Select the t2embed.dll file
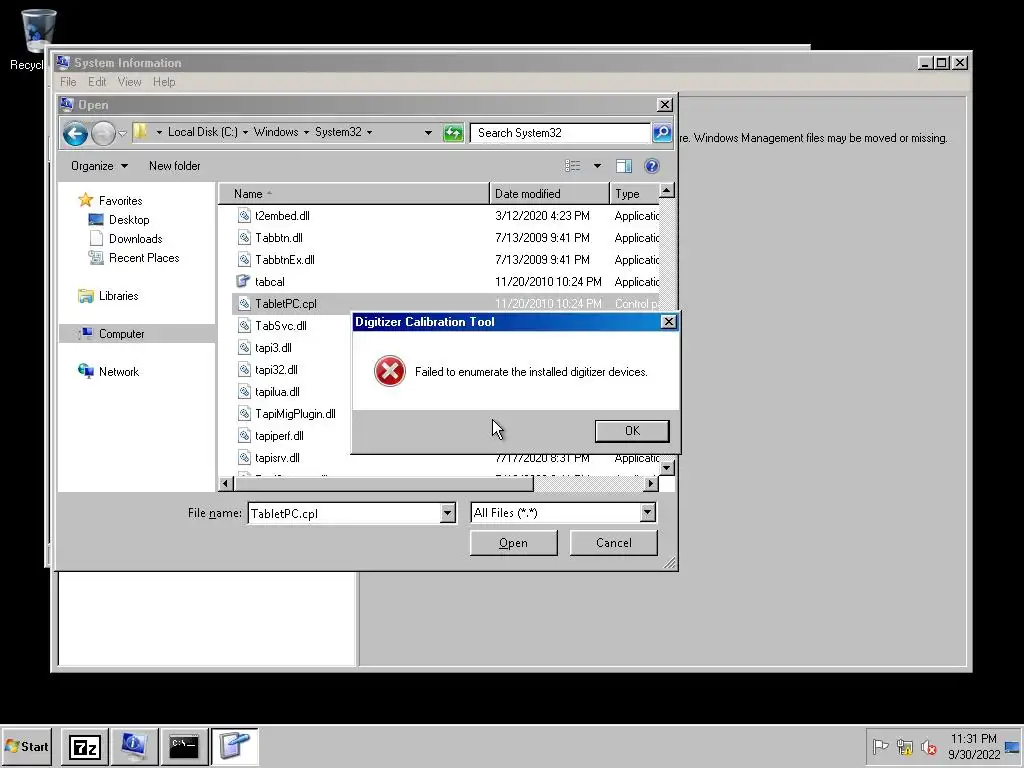 [282, 216]
